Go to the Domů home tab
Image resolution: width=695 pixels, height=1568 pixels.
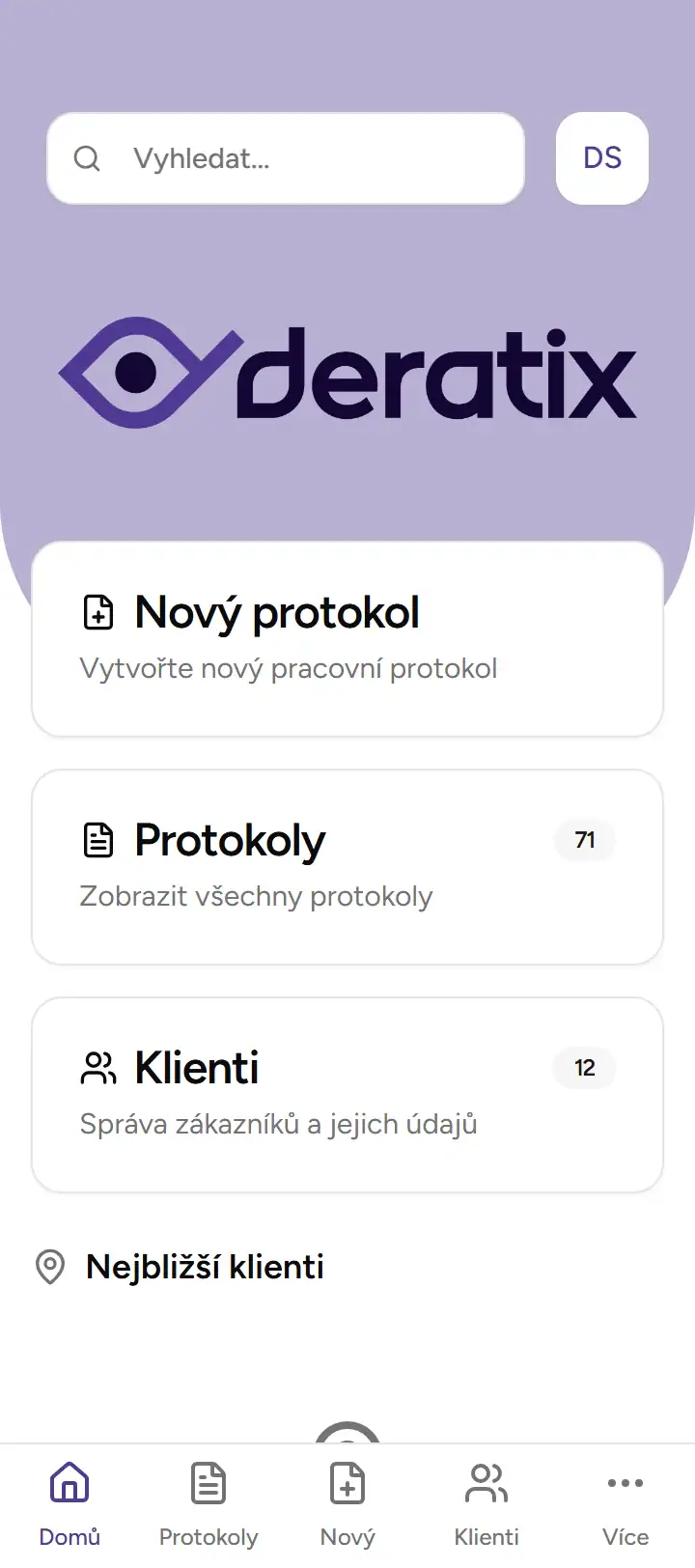point(69,1502)
